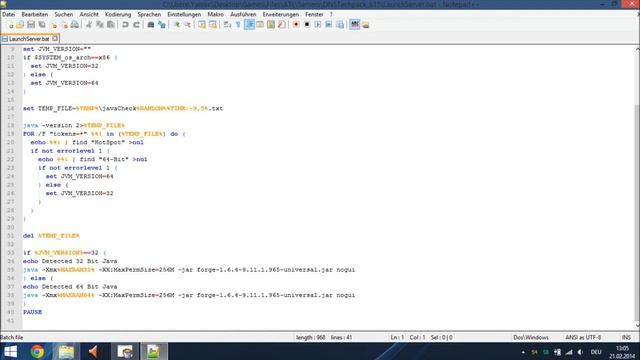Screen dimensions: 640x360
Task: Toggle the spell check ABC icon
Action: pos(355,25)
